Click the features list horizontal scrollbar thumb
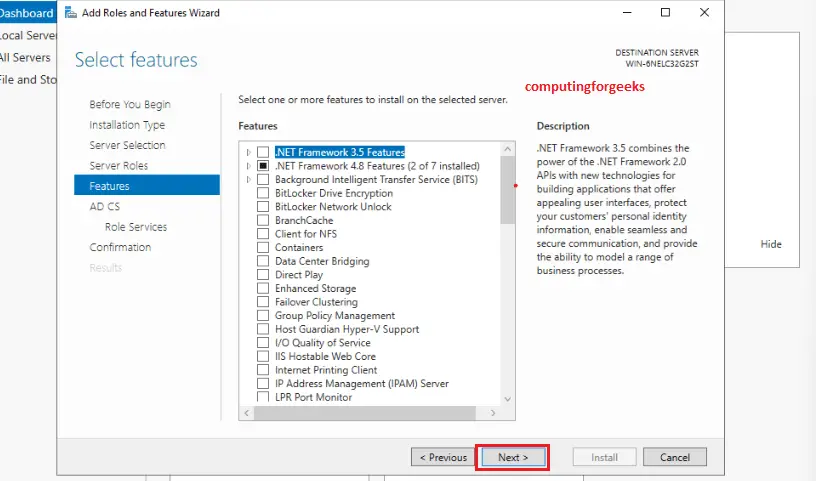Image resolution: width=816 pixels, height=481 pixels. 365,413
